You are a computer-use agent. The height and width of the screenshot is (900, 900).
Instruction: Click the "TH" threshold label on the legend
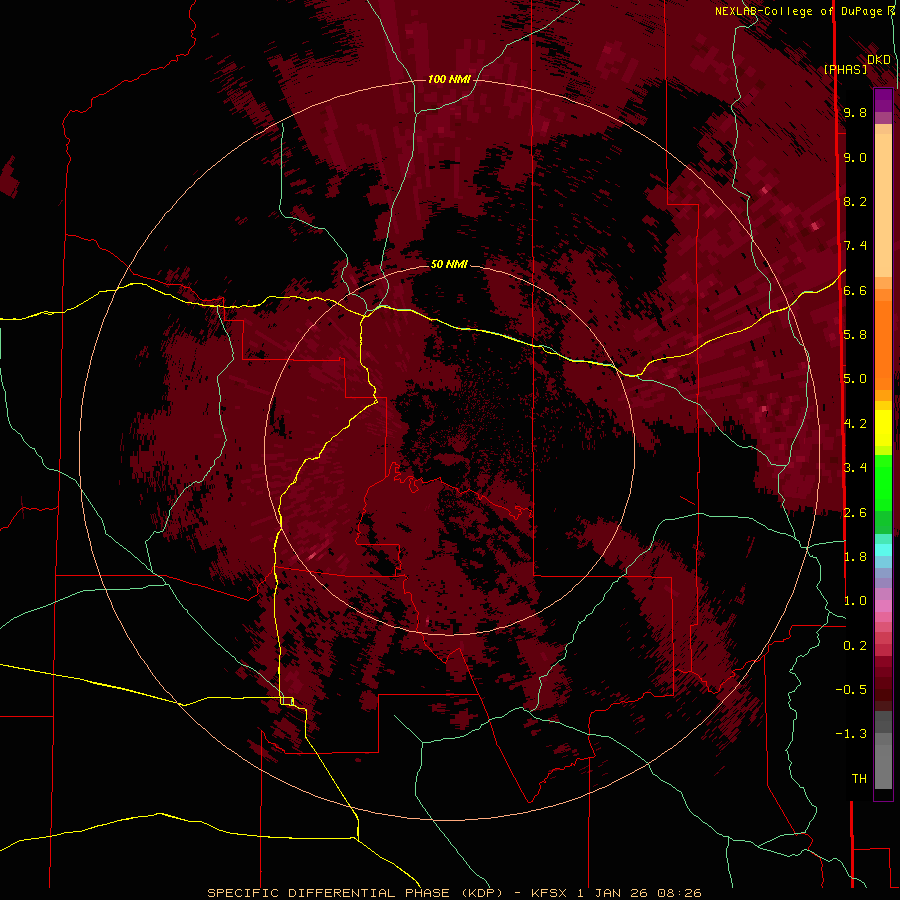859,779
